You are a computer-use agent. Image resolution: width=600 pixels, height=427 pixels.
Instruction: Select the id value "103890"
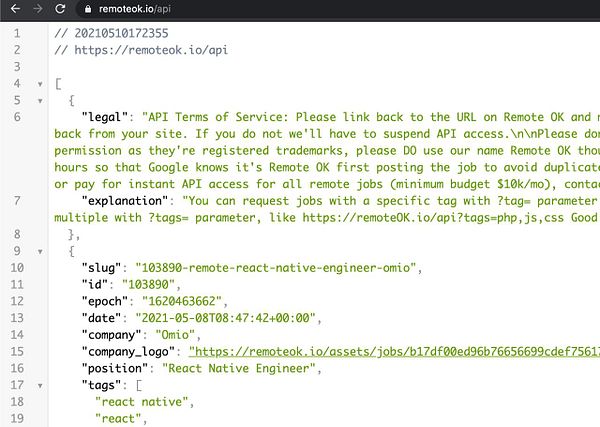click(x=148, y=285)
